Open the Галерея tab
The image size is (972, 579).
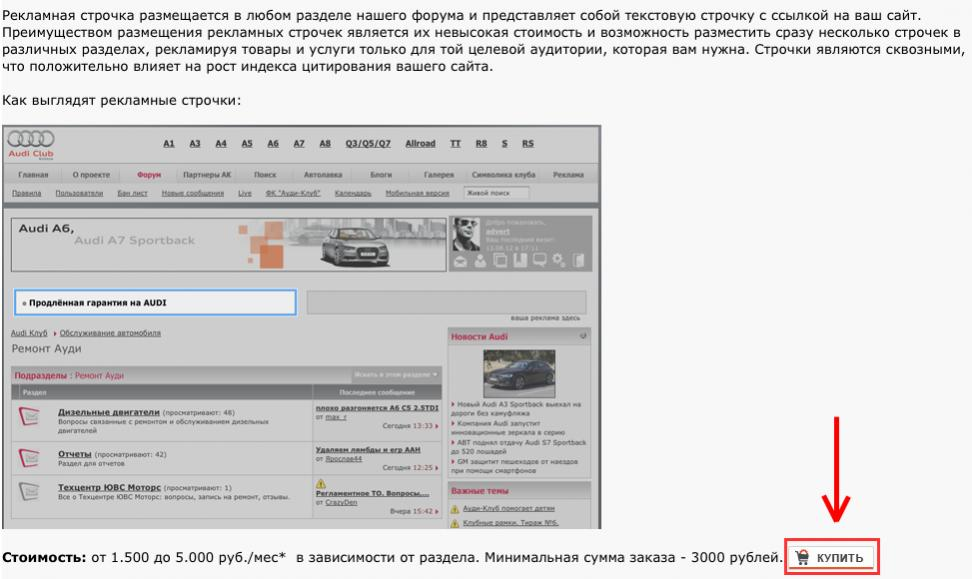pyautogui.click(x=439, y=175)
